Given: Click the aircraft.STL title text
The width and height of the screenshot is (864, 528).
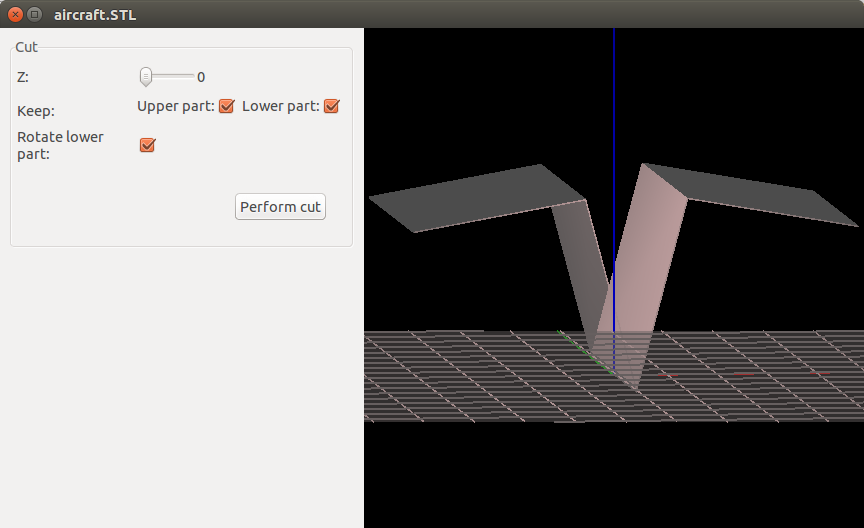Looking at the screenshot, I should [95, 15].
